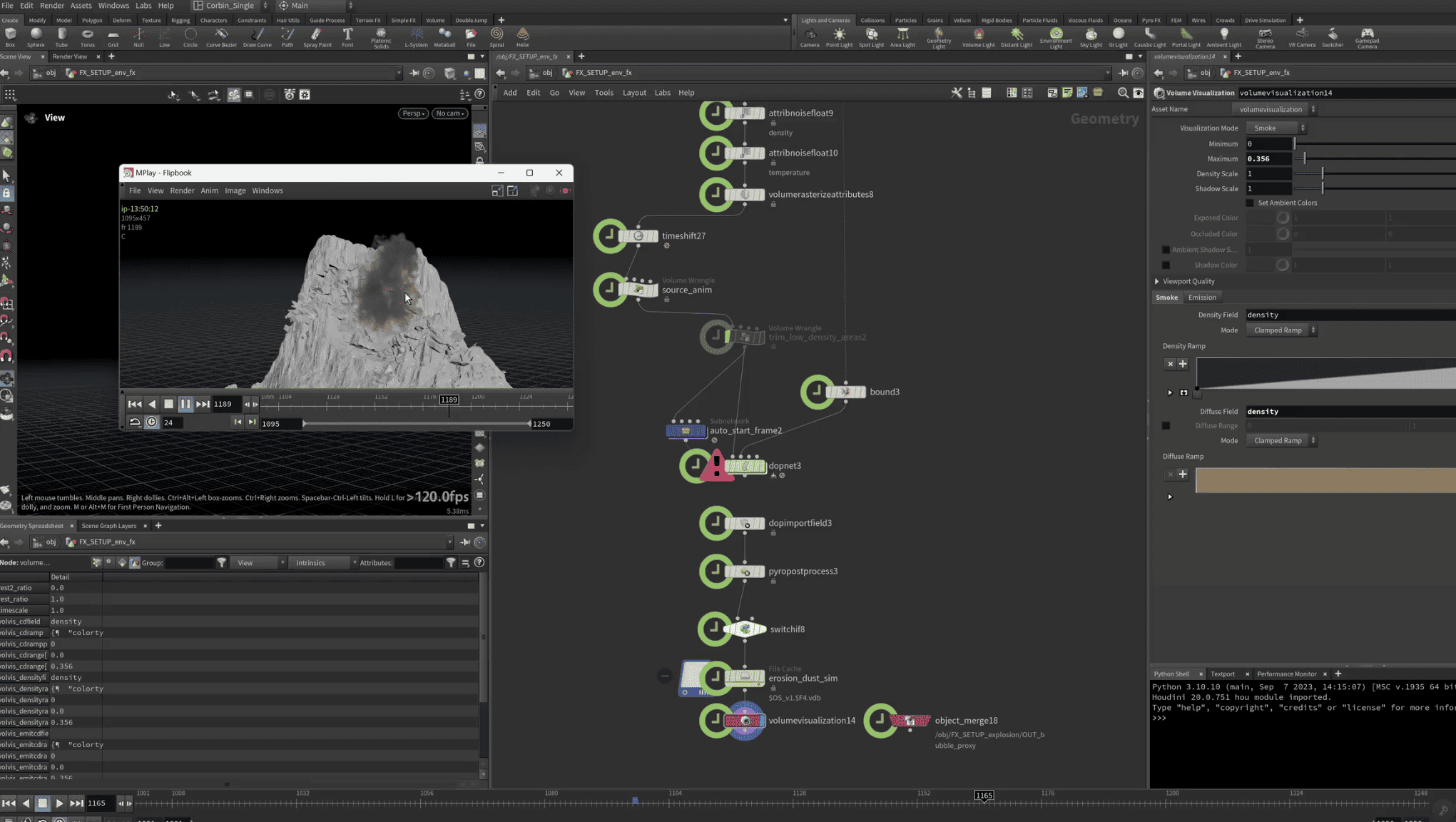Select the switchif8 node icon
Screen dimensions: 1456x822
(745, 629)
